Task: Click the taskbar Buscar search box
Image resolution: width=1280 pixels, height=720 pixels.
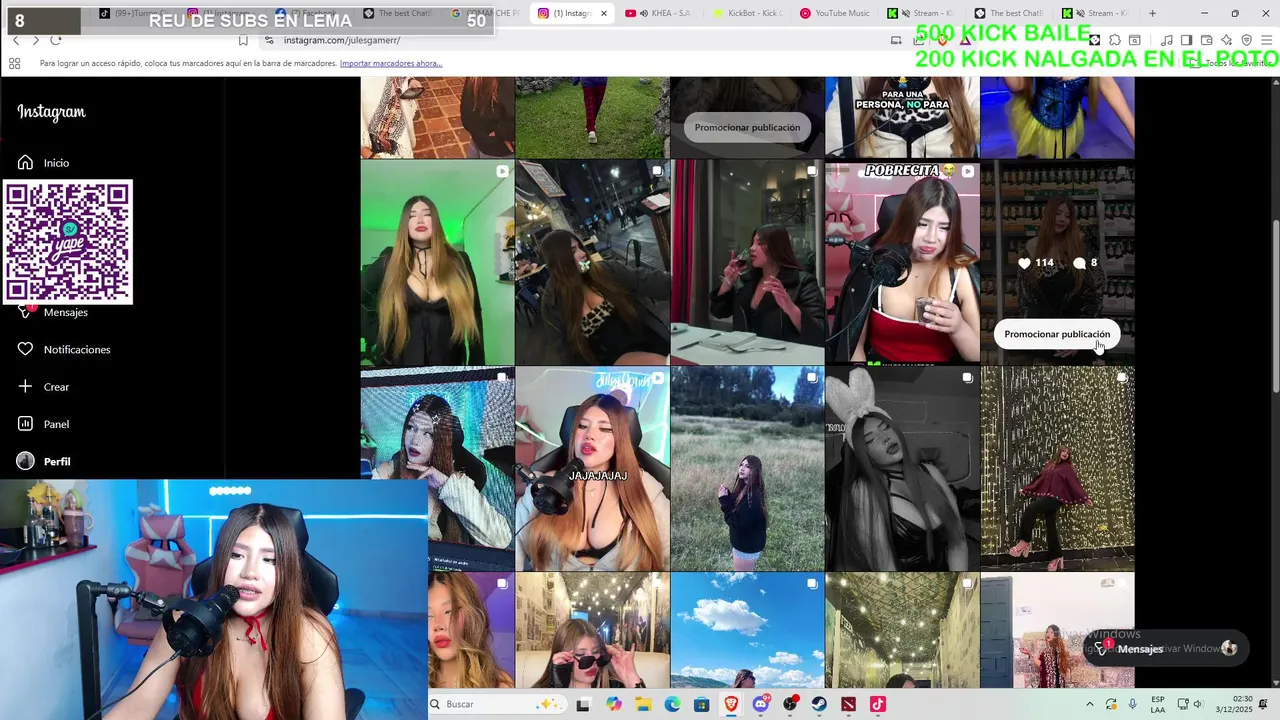Action: [497, 704]
